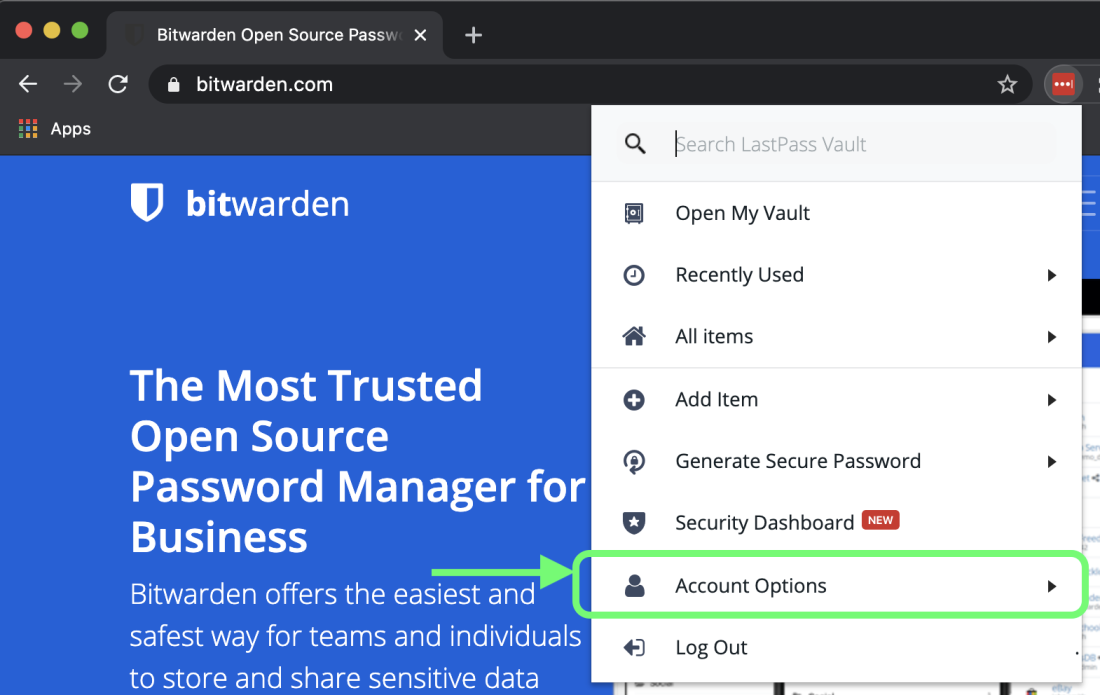Image resolution: width=1100 pixels, height=695 pixels.
Task: Click the bookmark star in the address bar
Action: click(1007, 84)
